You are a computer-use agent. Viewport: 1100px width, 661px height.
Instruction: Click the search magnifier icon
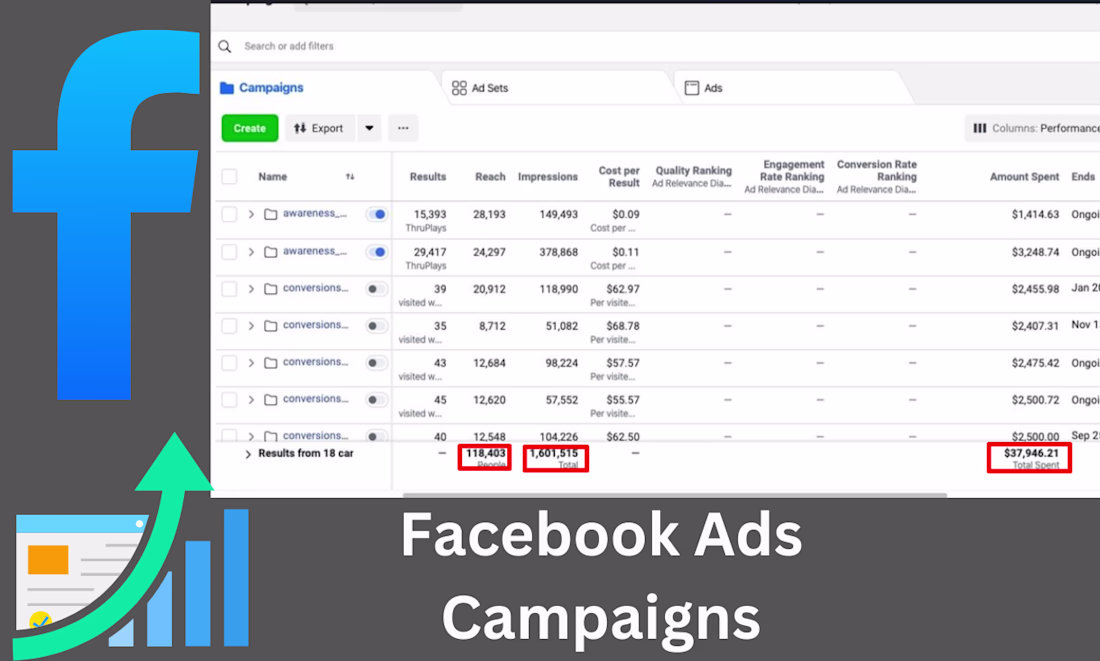click(x=224, y=46)
